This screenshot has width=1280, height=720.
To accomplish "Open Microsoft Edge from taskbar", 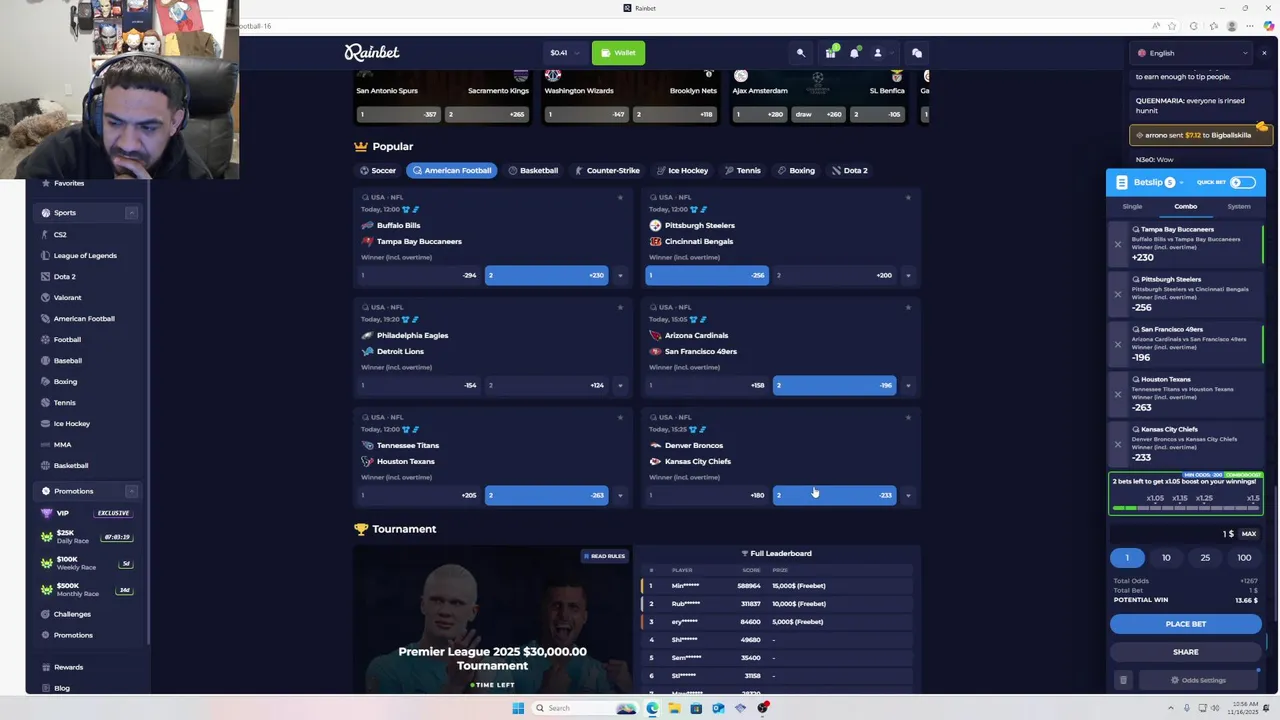I will pyautogui.click(x=652, y=708).
